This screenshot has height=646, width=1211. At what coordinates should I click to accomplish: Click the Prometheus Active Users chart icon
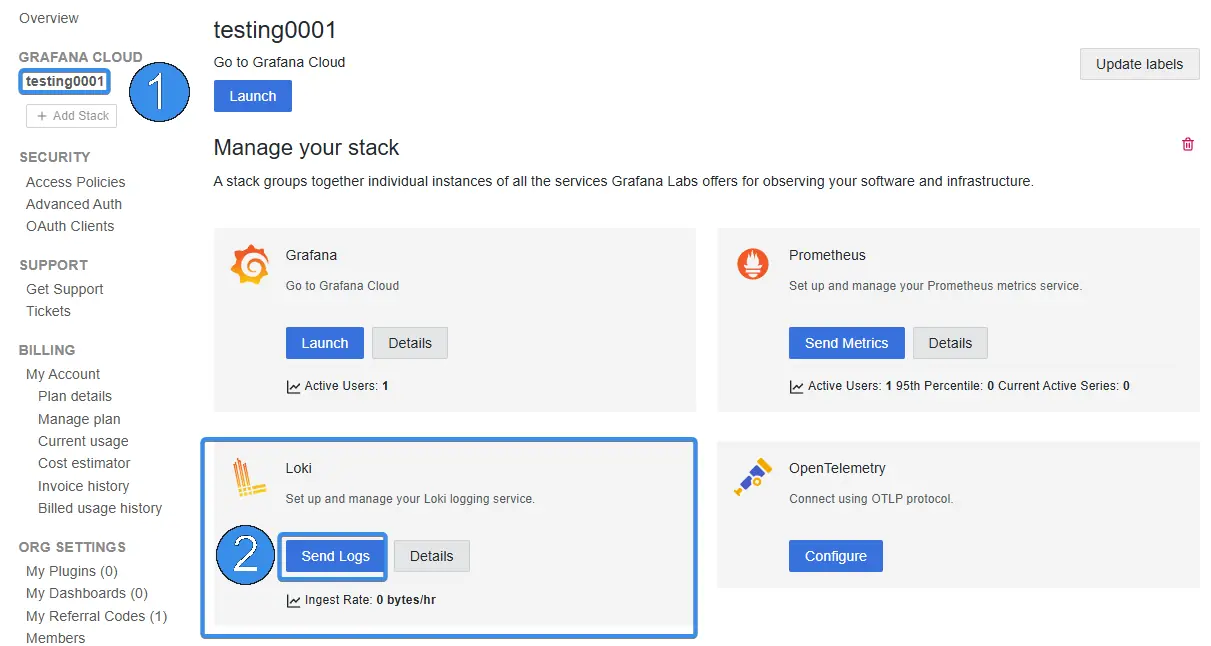pos(796,386)
